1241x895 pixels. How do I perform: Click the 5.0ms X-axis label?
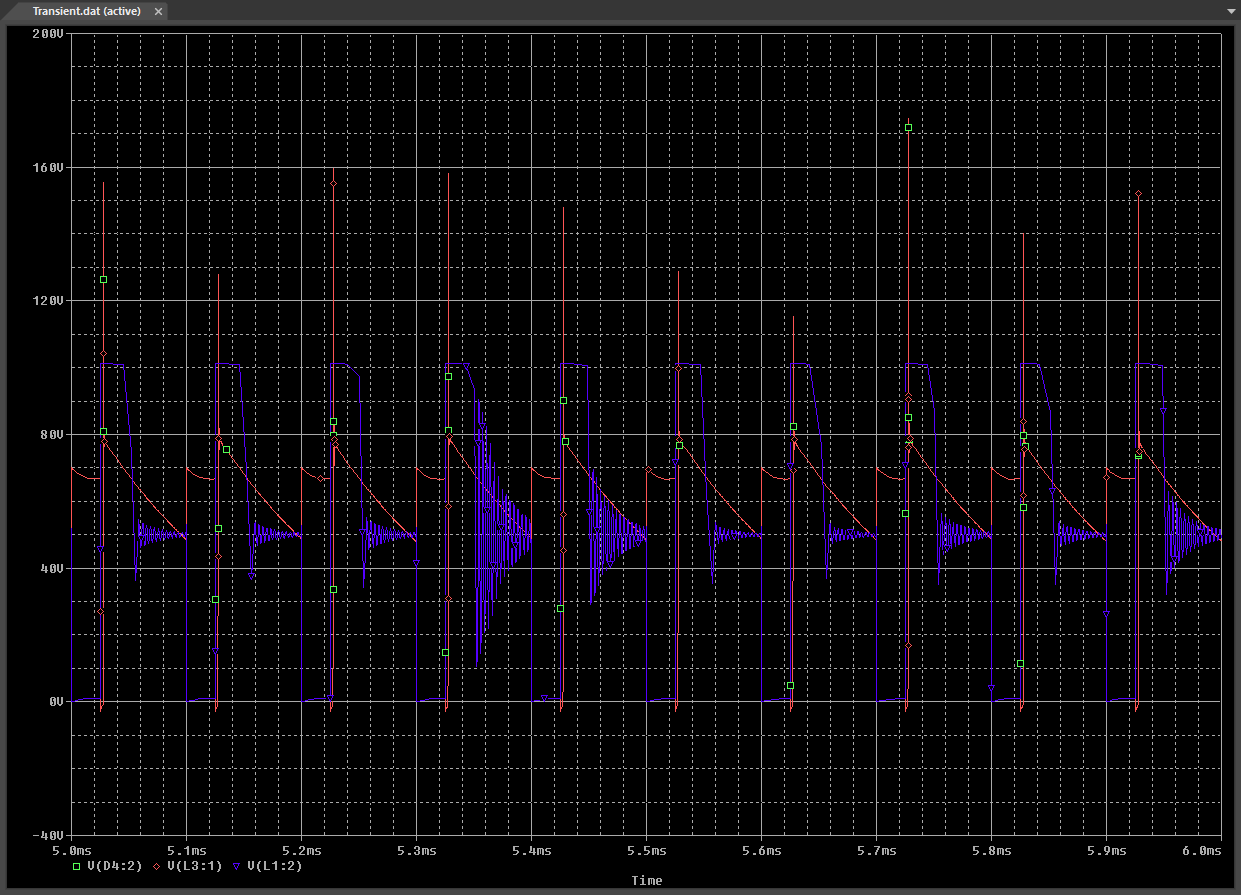pos(72,850)
